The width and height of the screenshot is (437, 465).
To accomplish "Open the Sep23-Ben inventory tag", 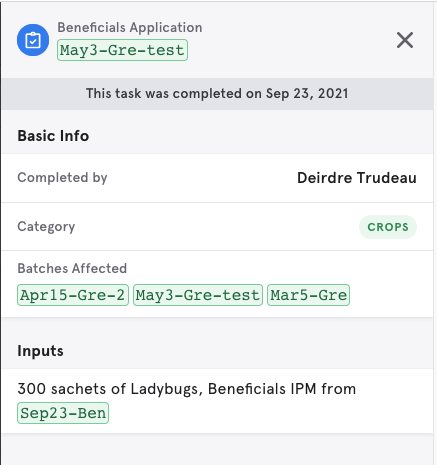I will pos(63,413).
